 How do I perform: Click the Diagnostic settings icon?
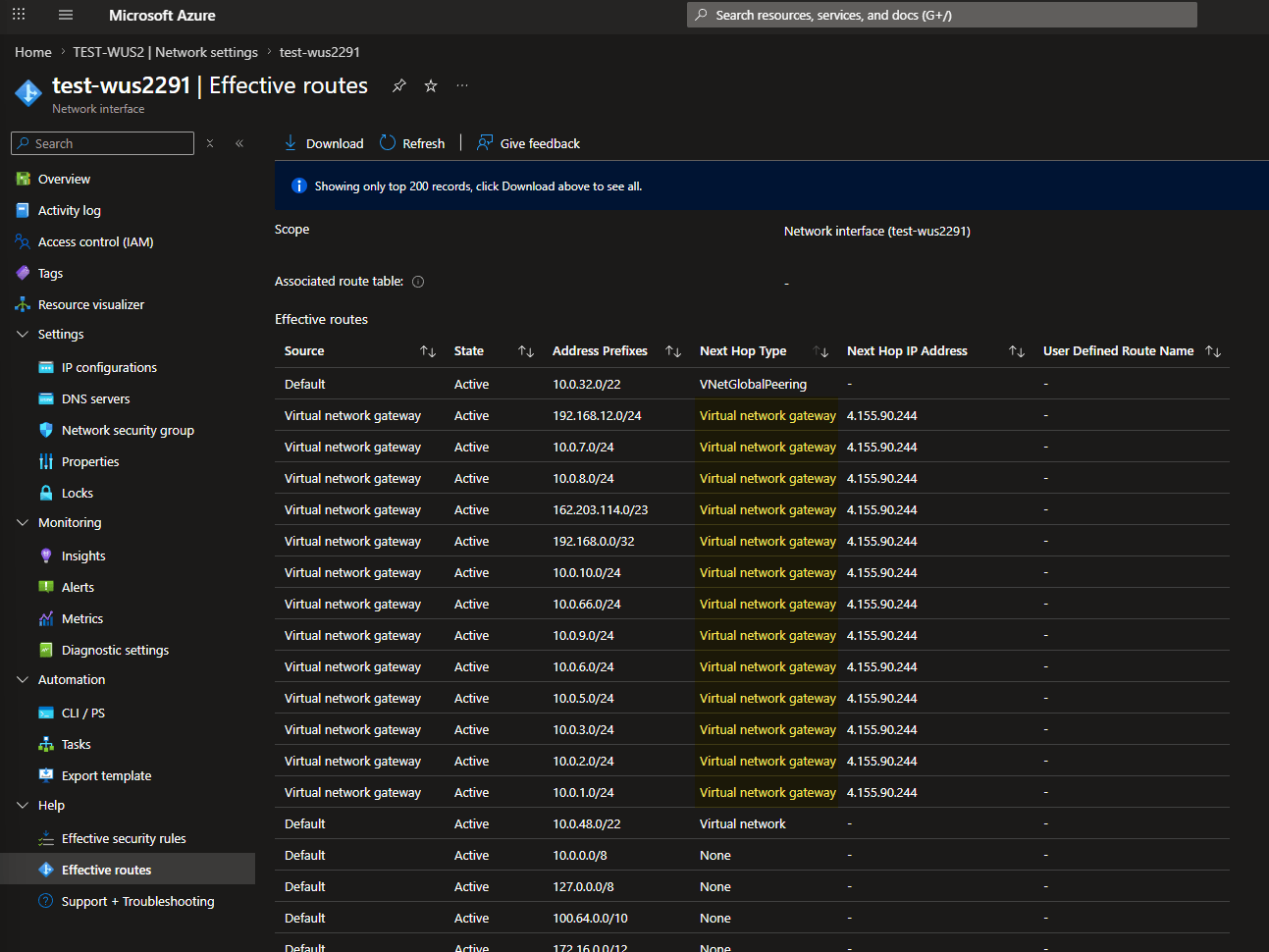pyautogui.click(x=46, y=650)
